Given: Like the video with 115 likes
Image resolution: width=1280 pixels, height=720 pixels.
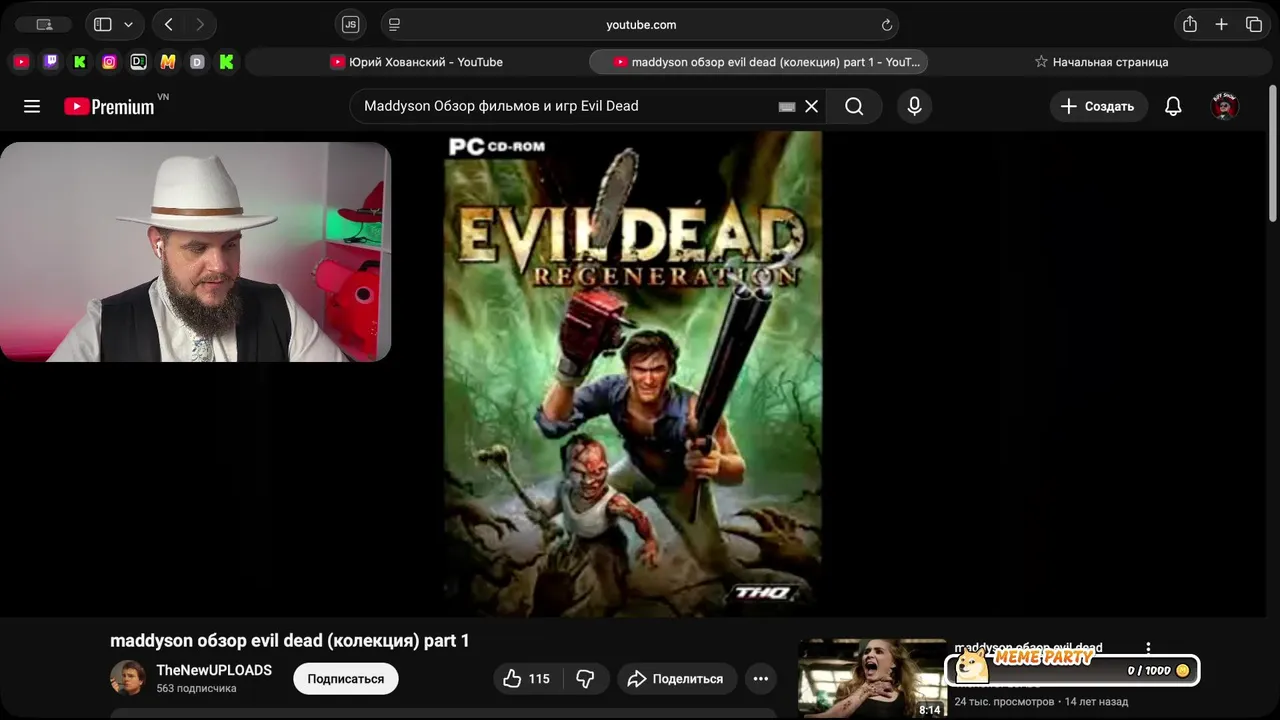Looking at the screenshot, I should coord(527,679).
